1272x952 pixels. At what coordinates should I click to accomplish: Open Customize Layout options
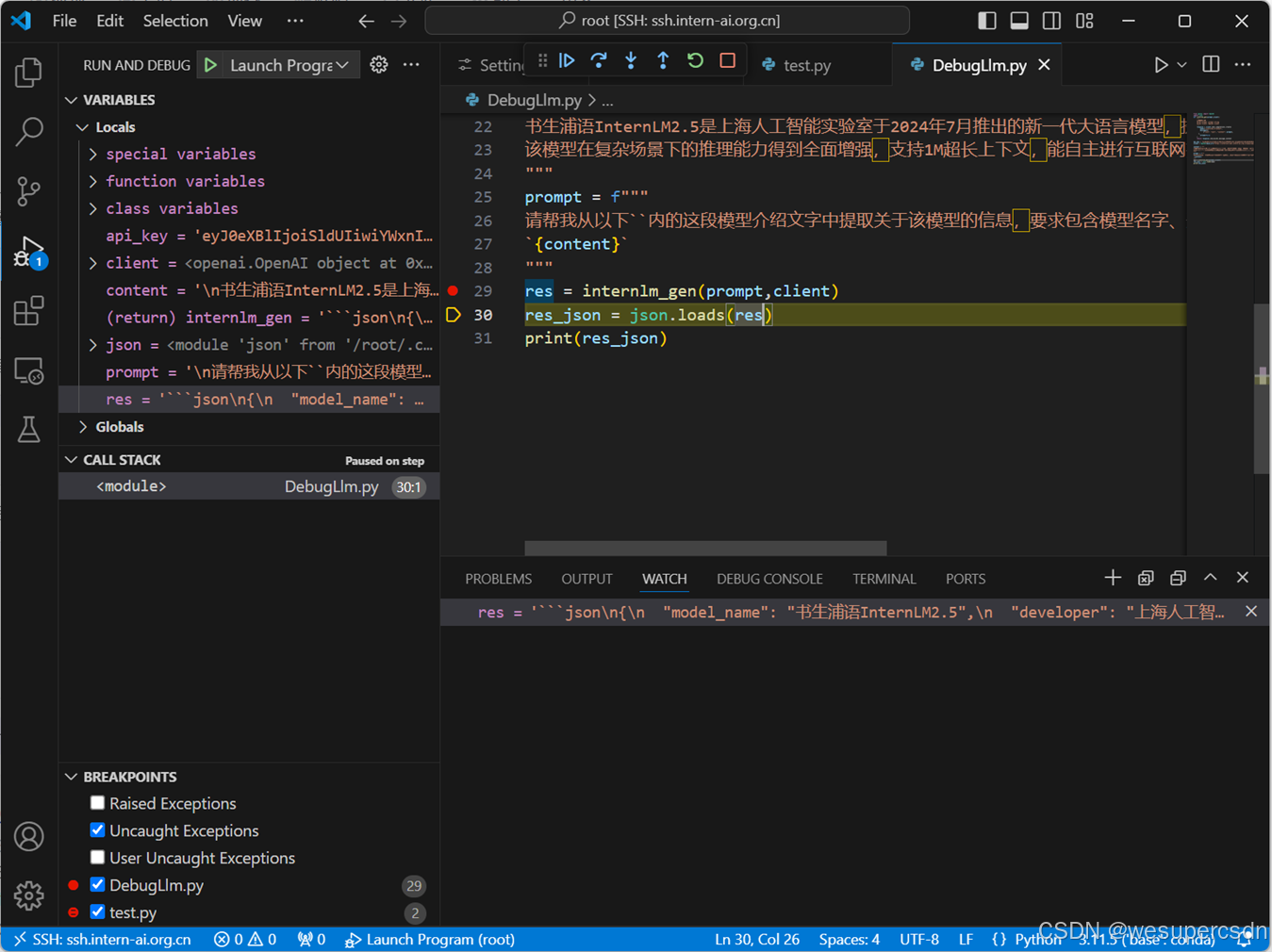(1084, 20)
